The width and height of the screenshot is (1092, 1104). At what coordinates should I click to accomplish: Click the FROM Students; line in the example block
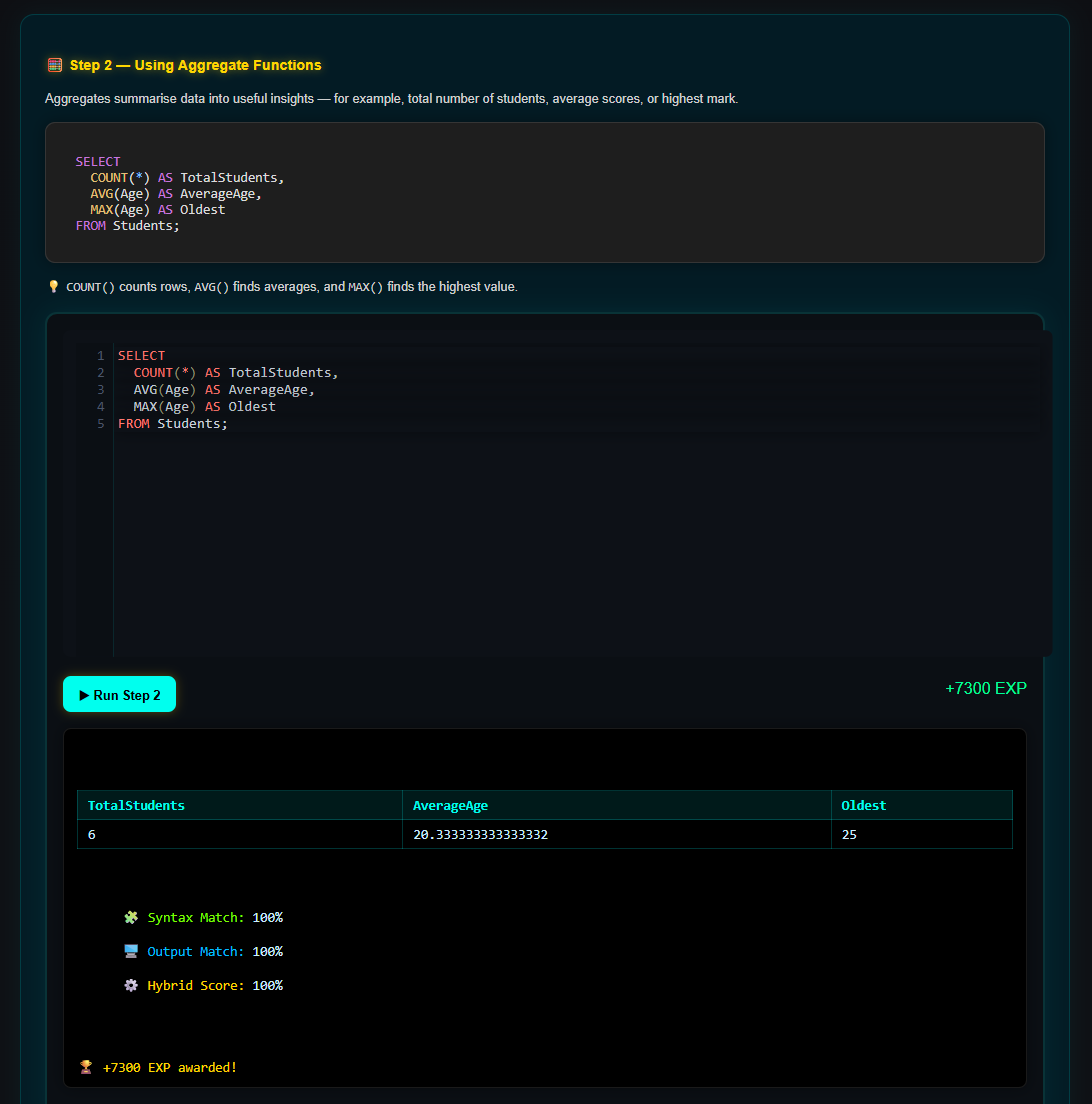(126, 225)
